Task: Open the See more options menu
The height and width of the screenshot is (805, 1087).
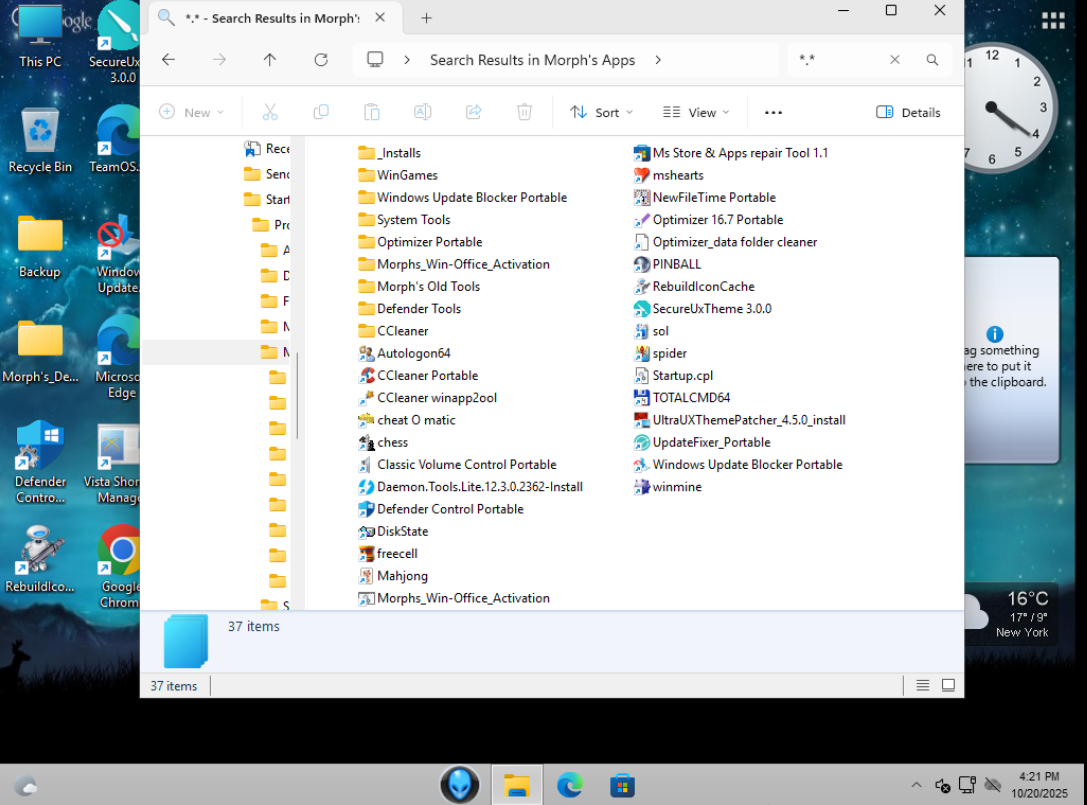Action: [x=773, y=113]
